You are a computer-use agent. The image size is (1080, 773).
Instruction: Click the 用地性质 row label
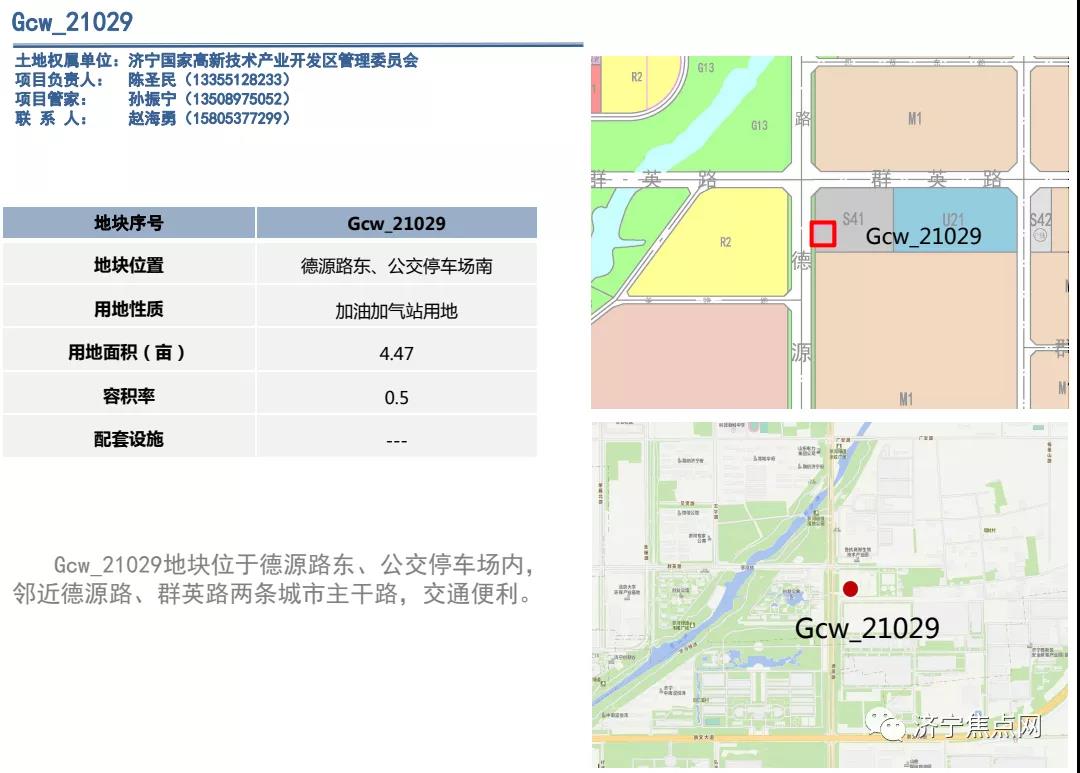(x=129, y=309)
